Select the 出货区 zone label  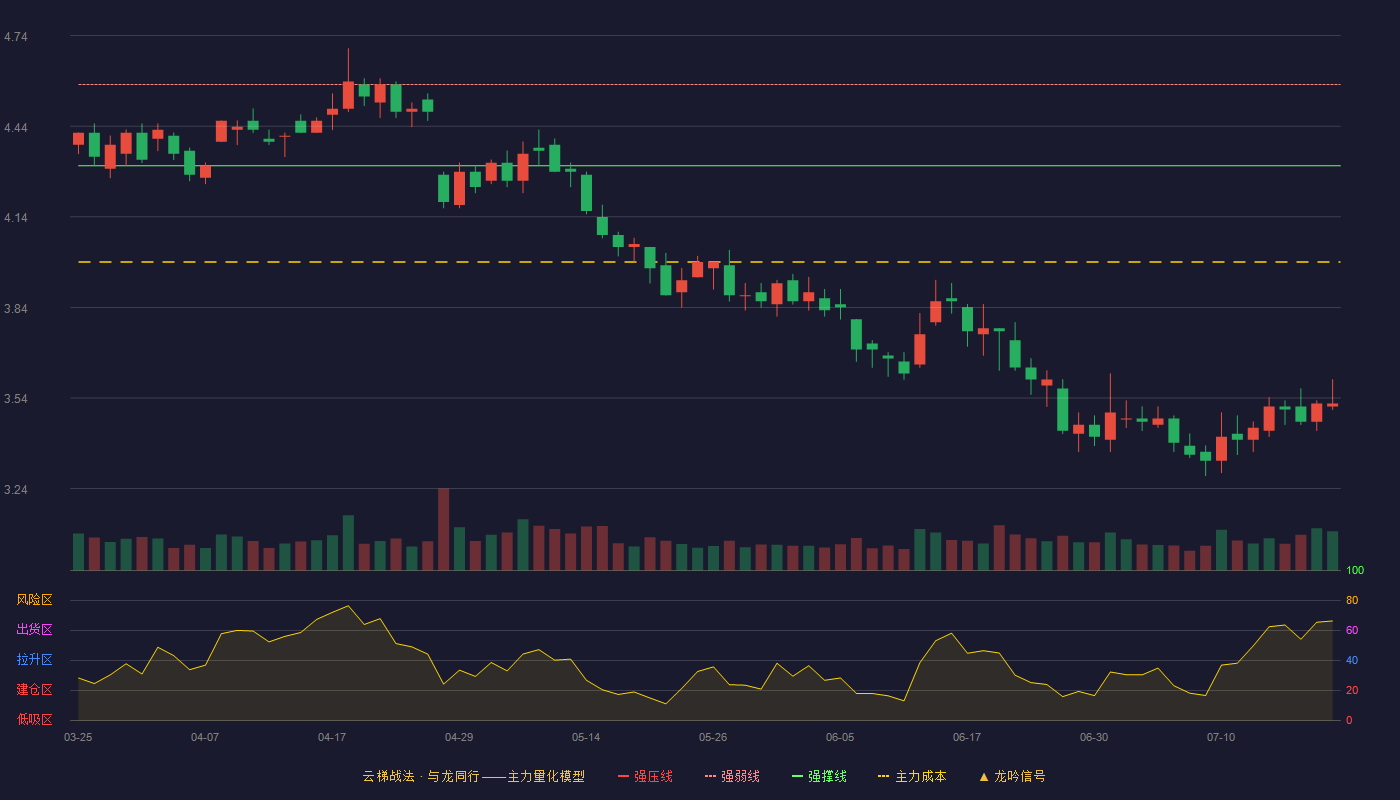(34, 630)
